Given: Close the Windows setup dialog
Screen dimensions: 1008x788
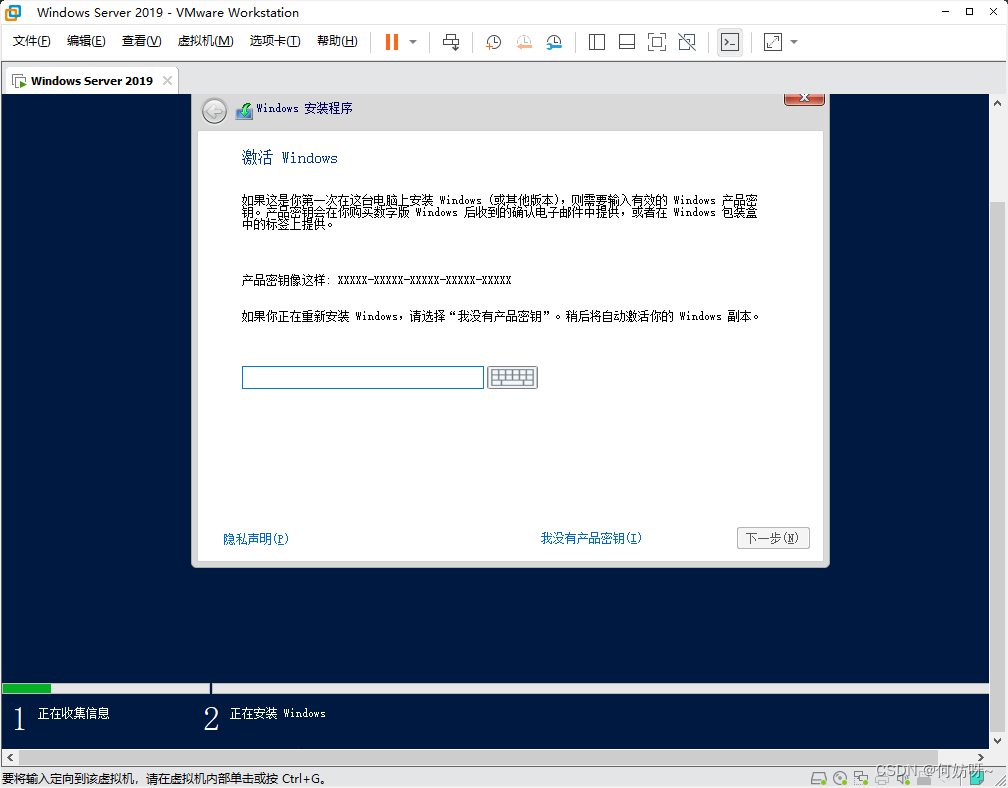Looking at the screenshot, I should [x=804, y=98].
